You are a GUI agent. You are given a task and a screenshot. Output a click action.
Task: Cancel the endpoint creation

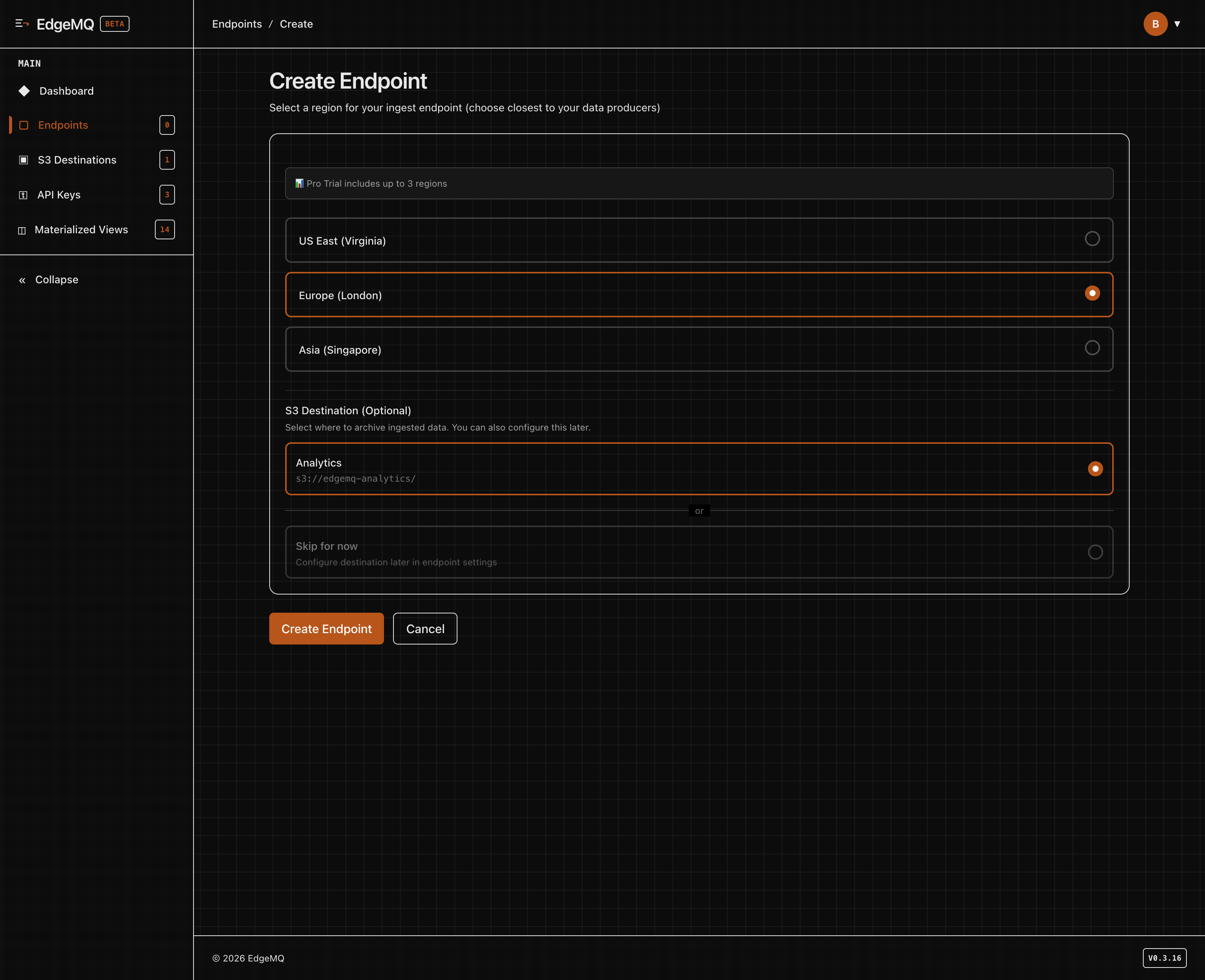click(x=425, y=628)
